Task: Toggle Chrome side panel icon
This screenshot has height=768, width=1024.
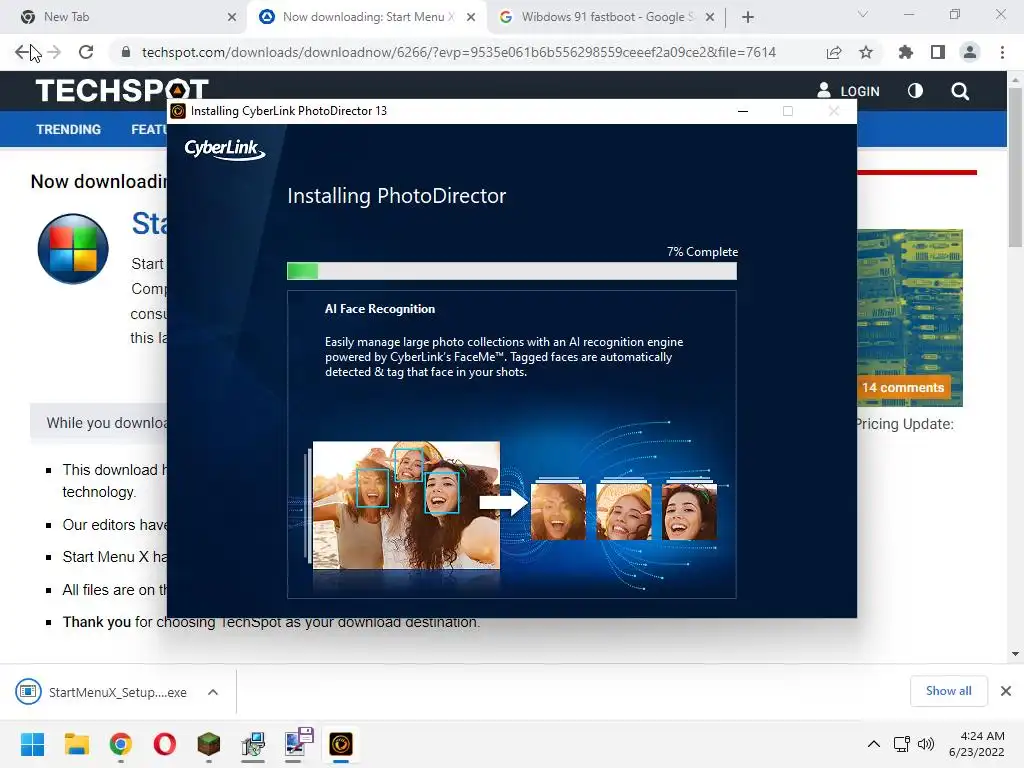Action: click(x=938, y=52)
